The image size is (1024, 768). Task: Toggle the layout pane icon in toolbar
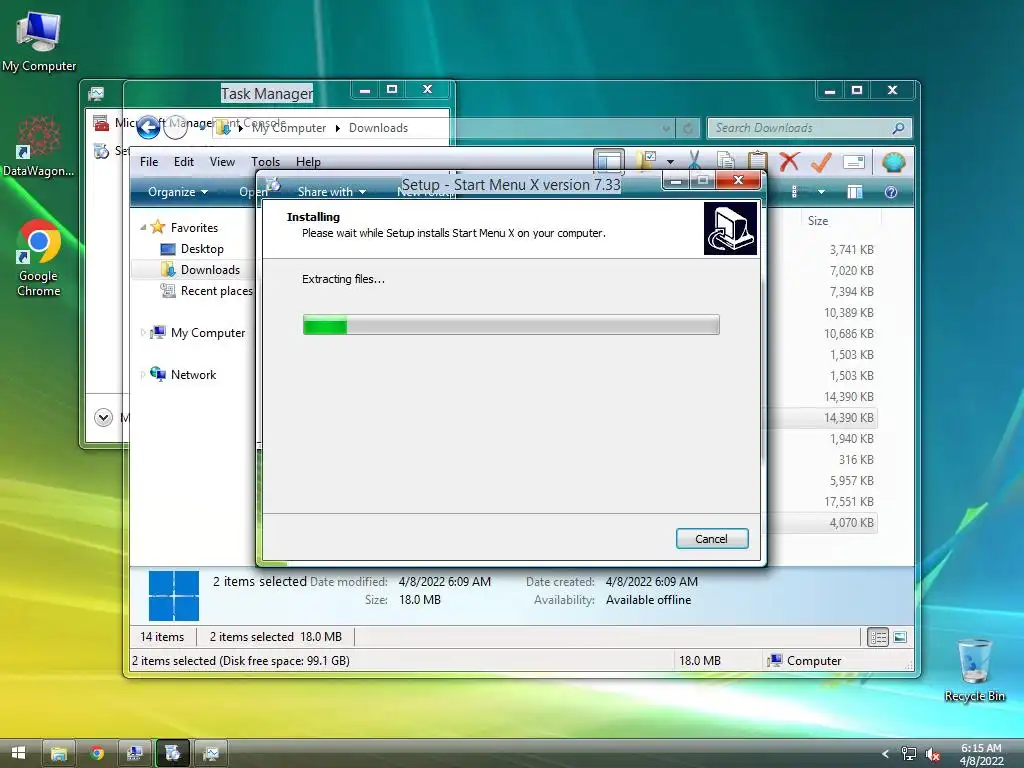(609, 161)
